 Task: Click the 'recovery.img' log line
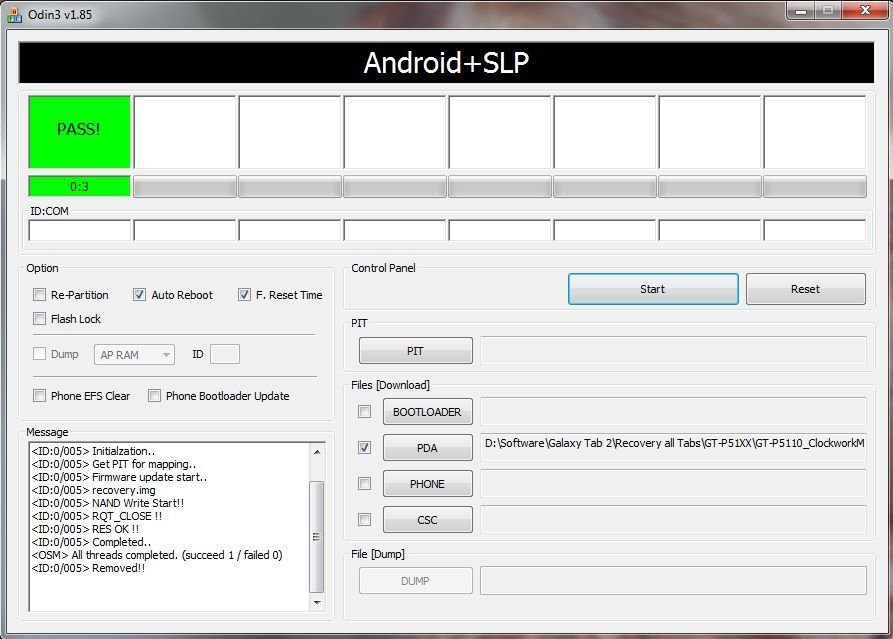[x=93, y=490]
